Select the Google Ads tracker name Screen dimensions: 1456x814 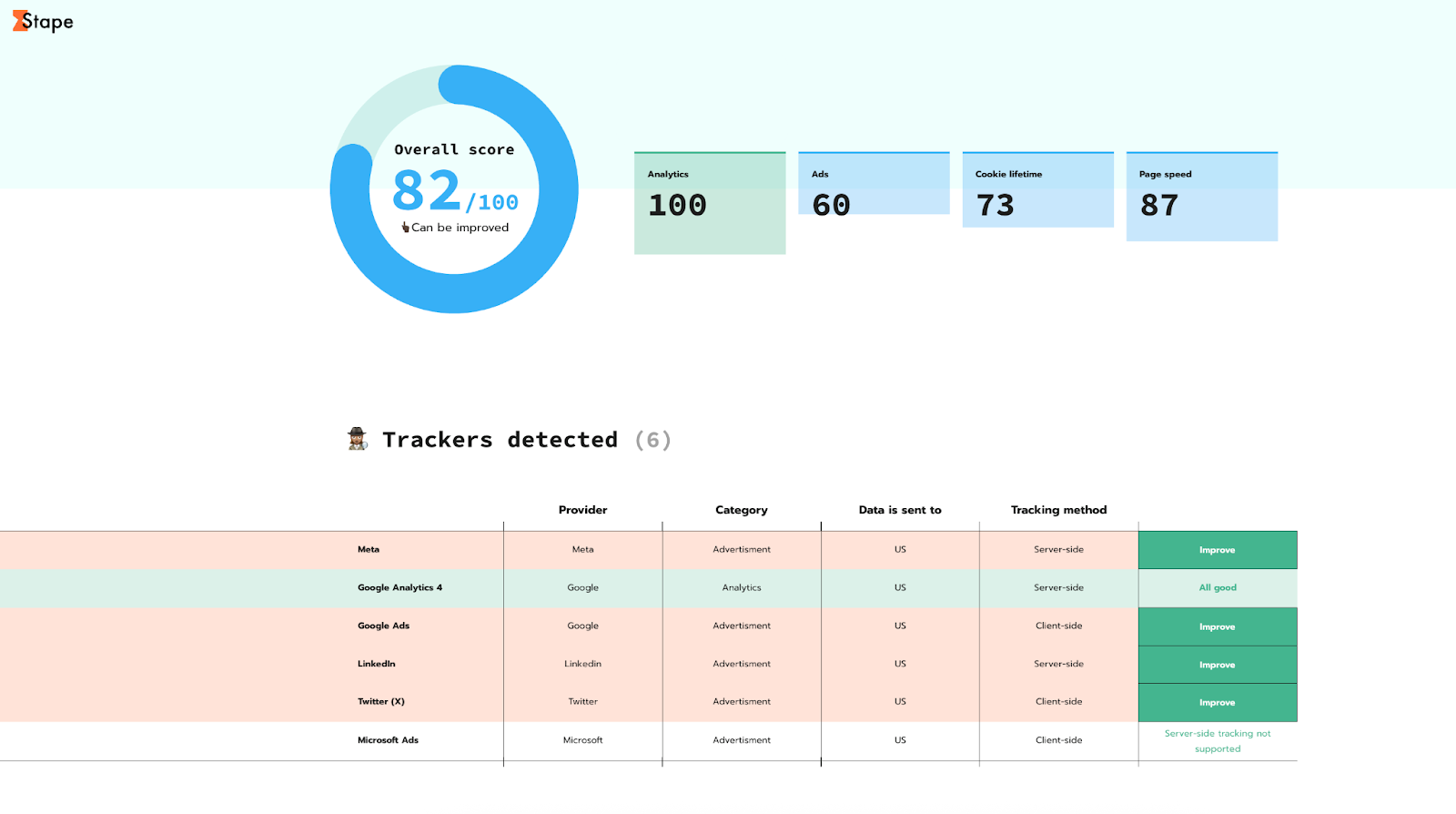tap(383, 626)
